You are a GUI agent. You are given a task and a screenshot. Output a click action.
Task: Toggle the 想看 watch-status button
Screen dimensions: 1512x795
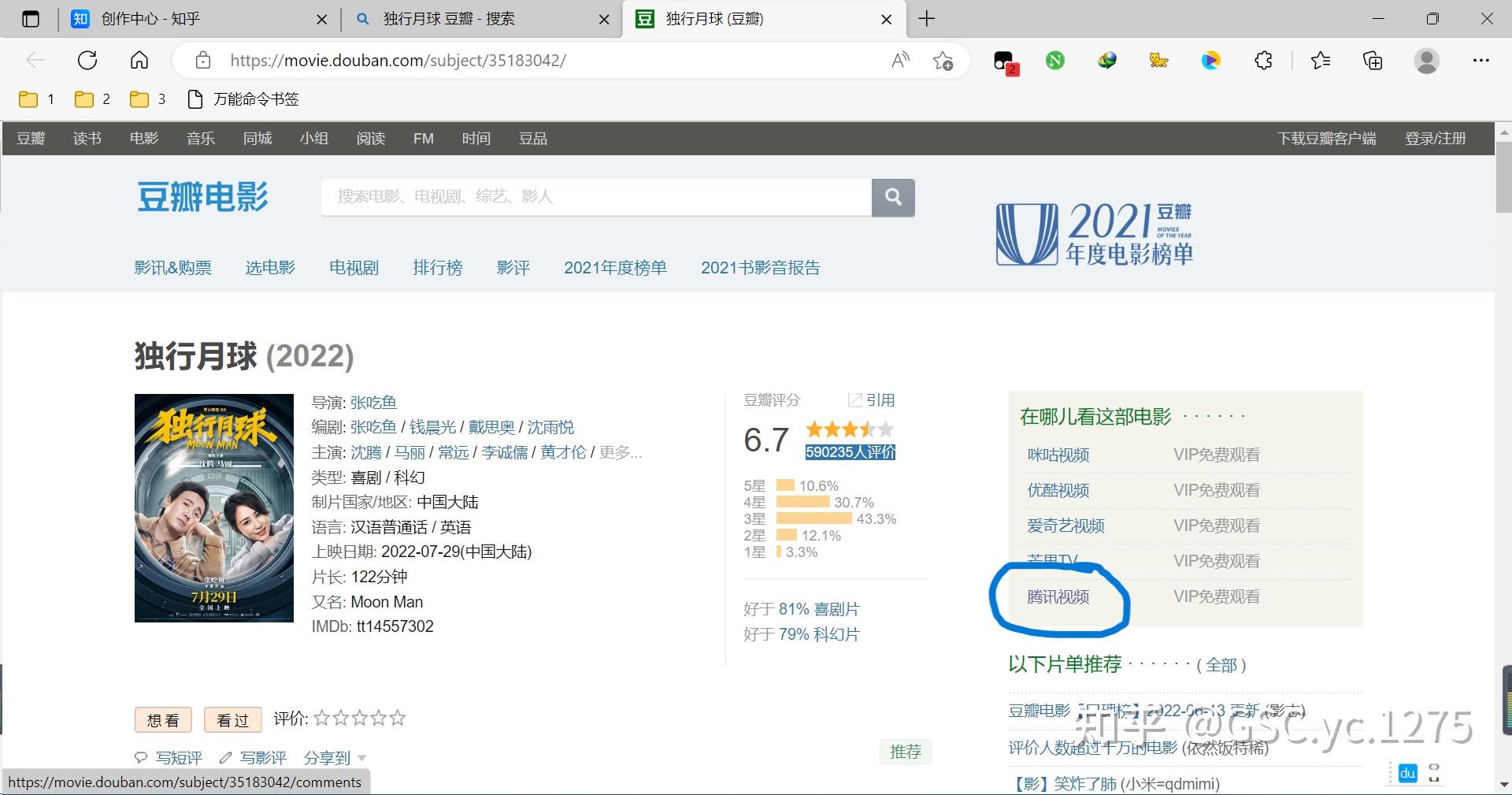(x=162, y=719)
